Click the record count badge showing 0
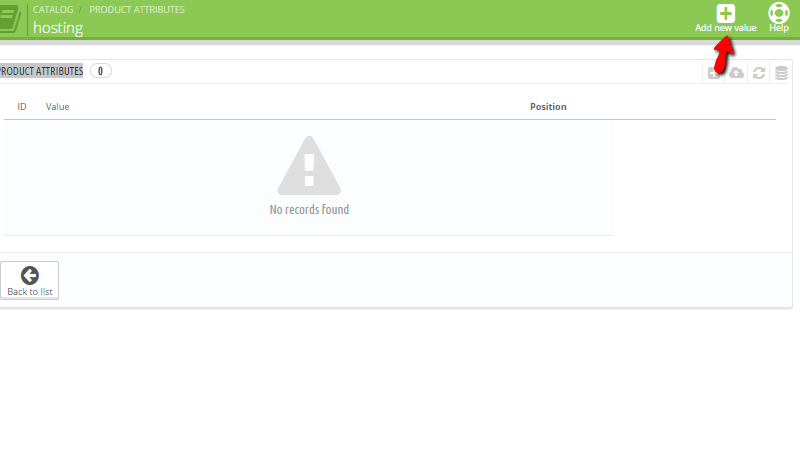800x450 pixels. tap(101, 71)
